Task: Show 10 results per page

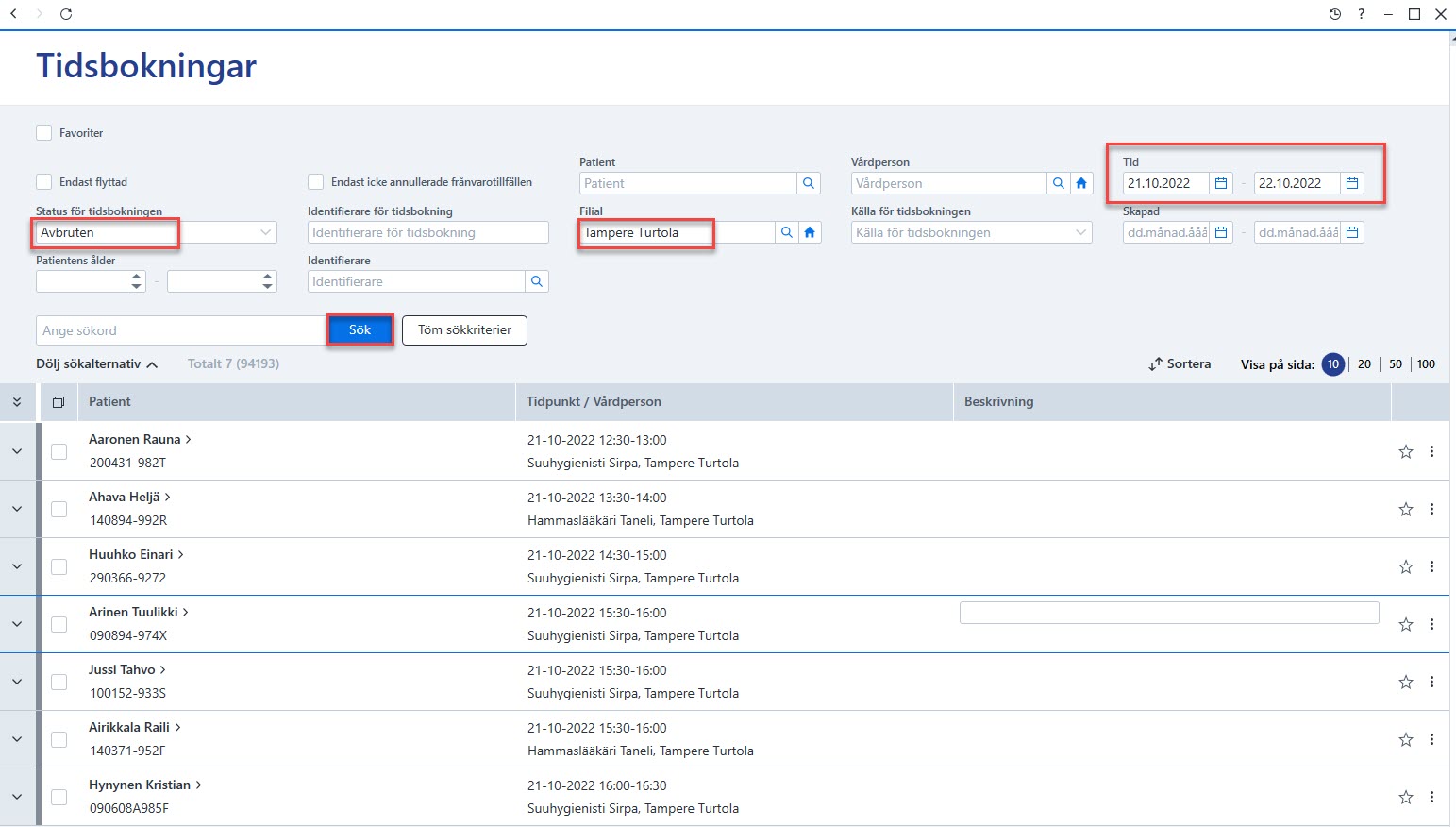Action: click(1333, 364)
